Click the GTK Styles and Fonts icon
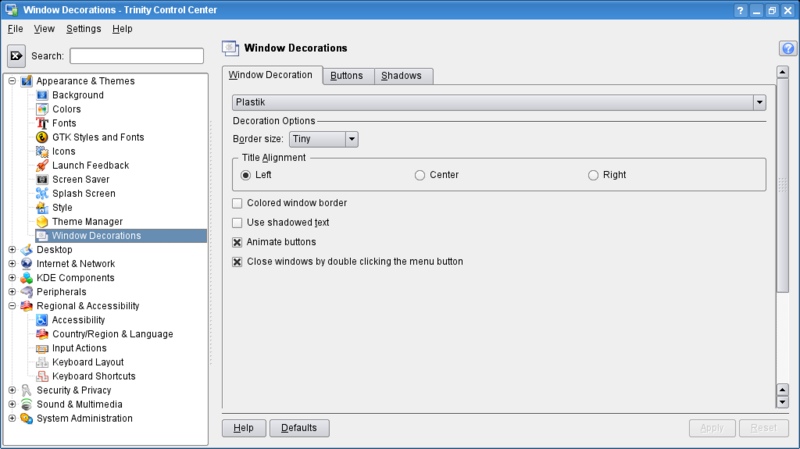Image resolution: width=800 pixels, height=449 pixels. coord(42,137)
